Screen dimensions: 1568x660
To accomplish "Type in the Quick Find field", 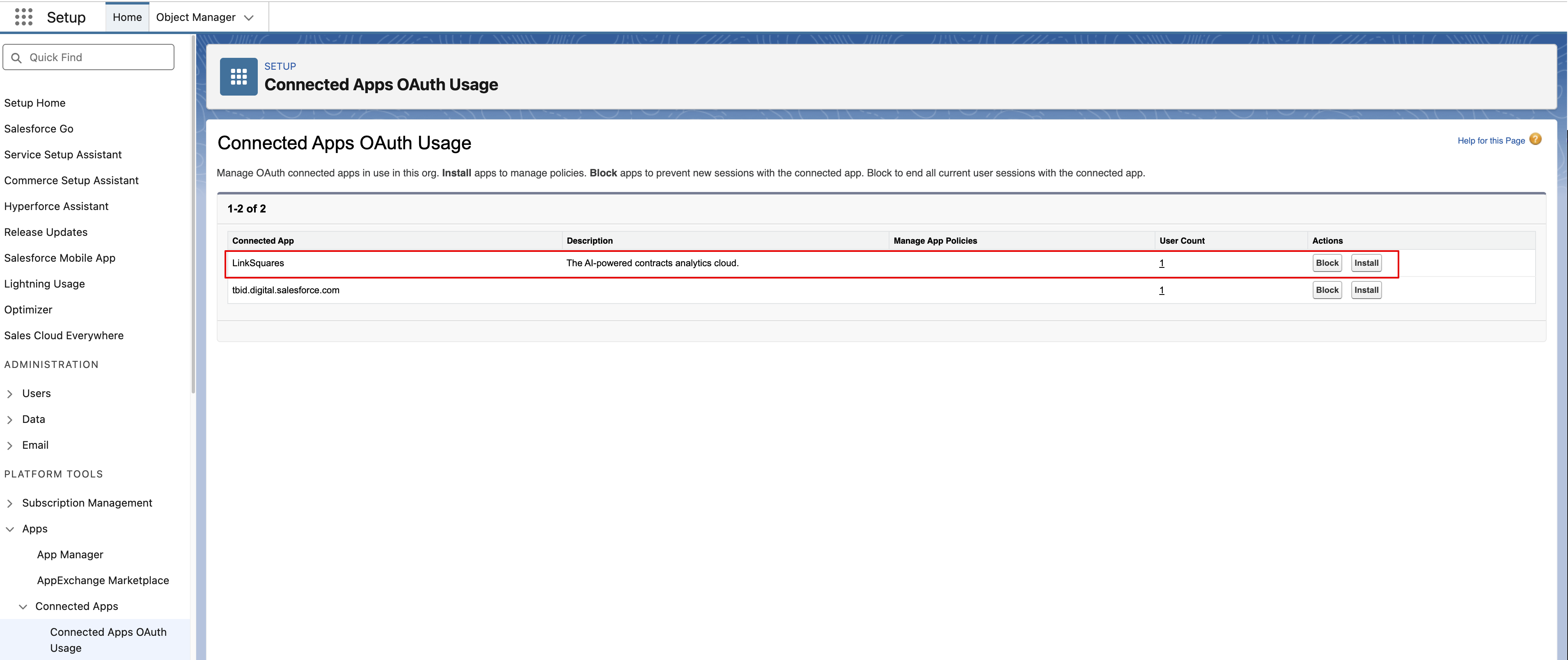I will click(97, 57).
